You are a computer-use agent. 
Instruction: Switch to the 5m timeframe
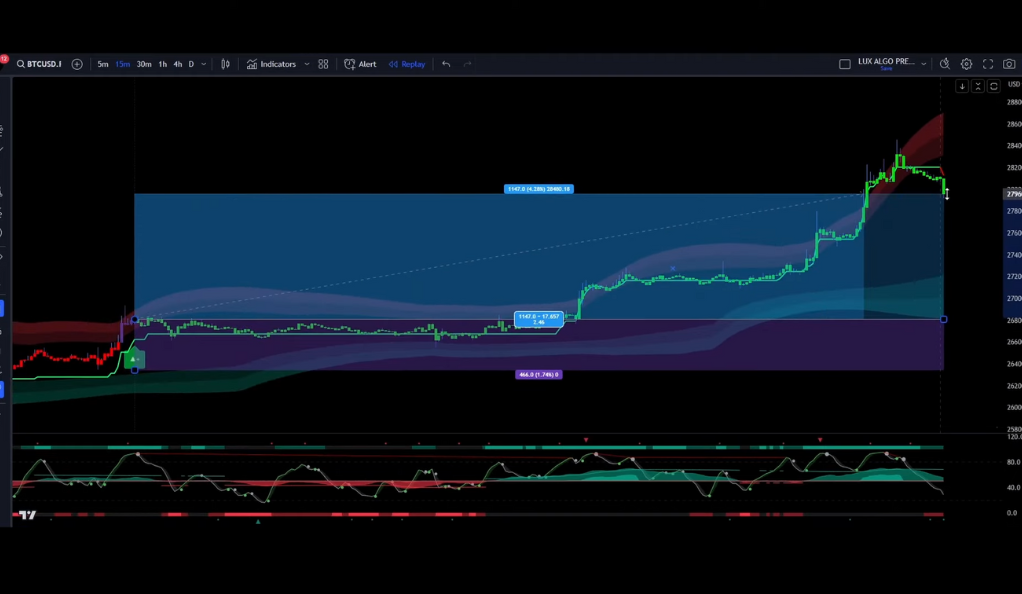(x=103, y=64)
